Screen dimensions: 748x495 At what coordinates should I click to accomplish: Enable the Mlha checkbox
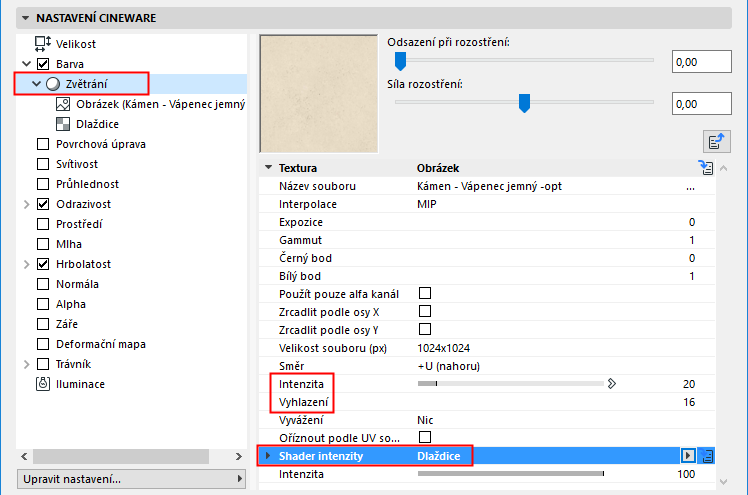[x=43, y=244]
